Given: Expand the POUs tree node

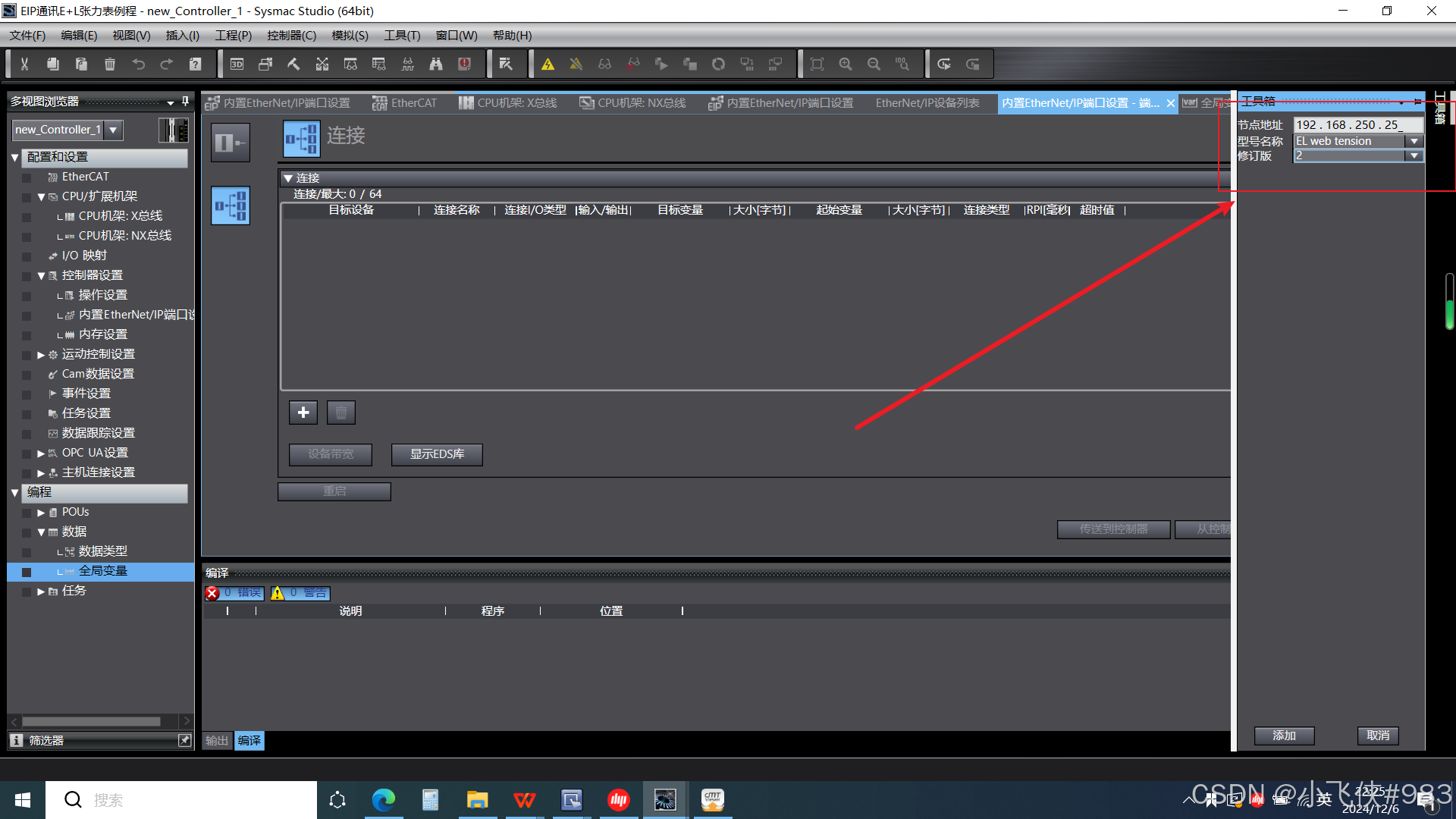Looking at the screenshot, I should (41, 513).
